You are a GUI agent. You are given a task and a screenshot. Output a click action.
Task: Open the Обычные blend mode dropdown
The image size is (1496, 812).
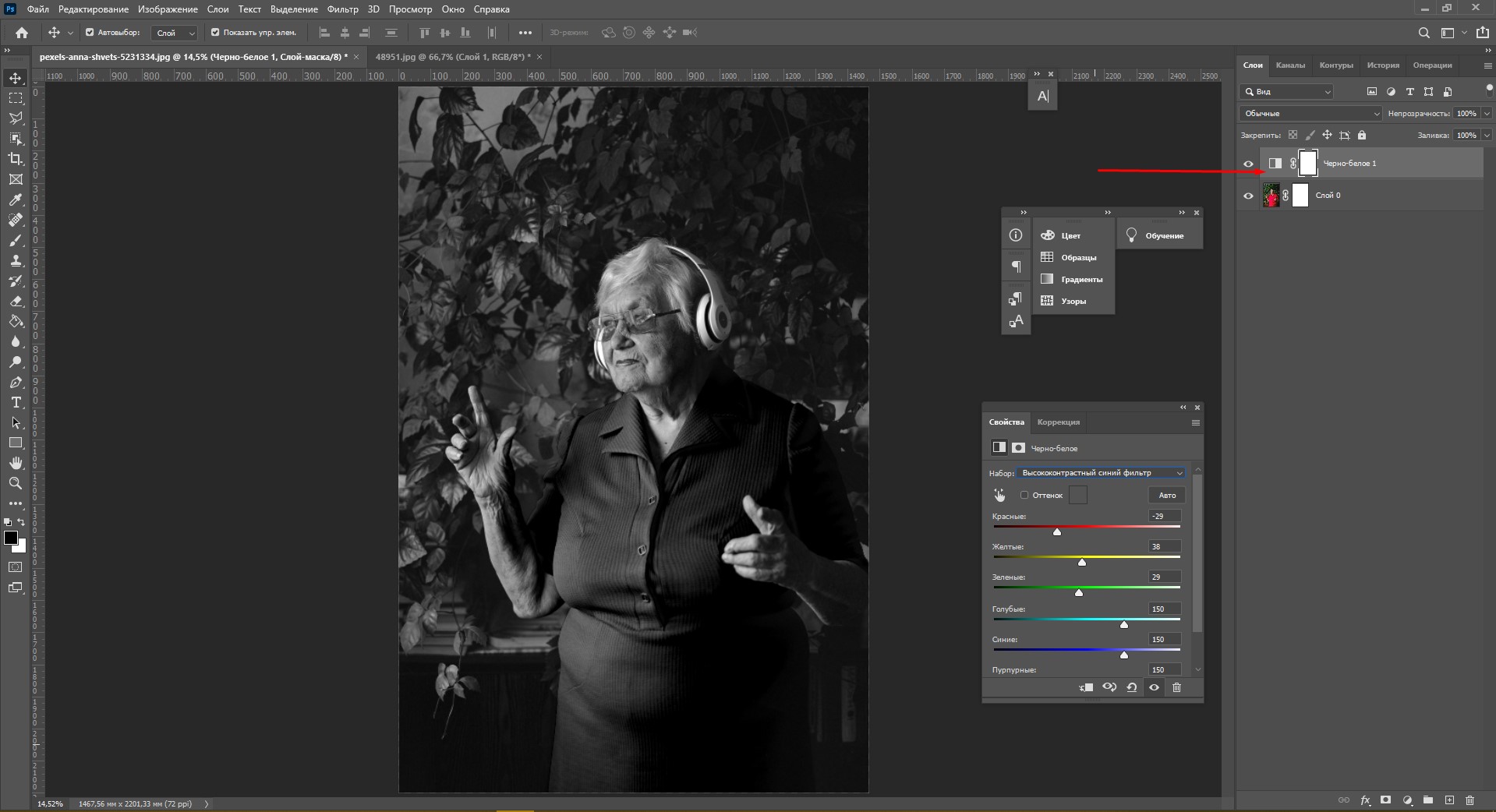[x=1311, y=113]
